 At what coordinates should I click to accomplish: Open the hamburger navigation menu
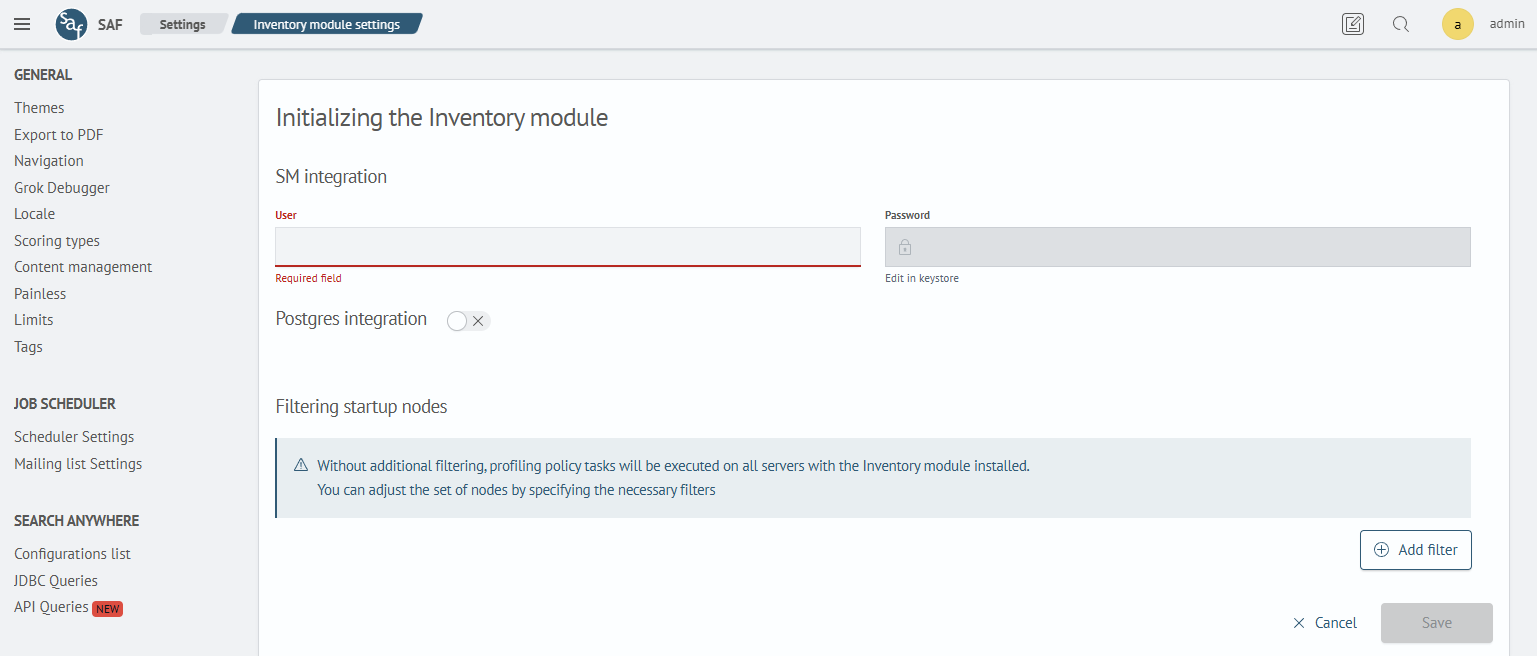(22, 24)
